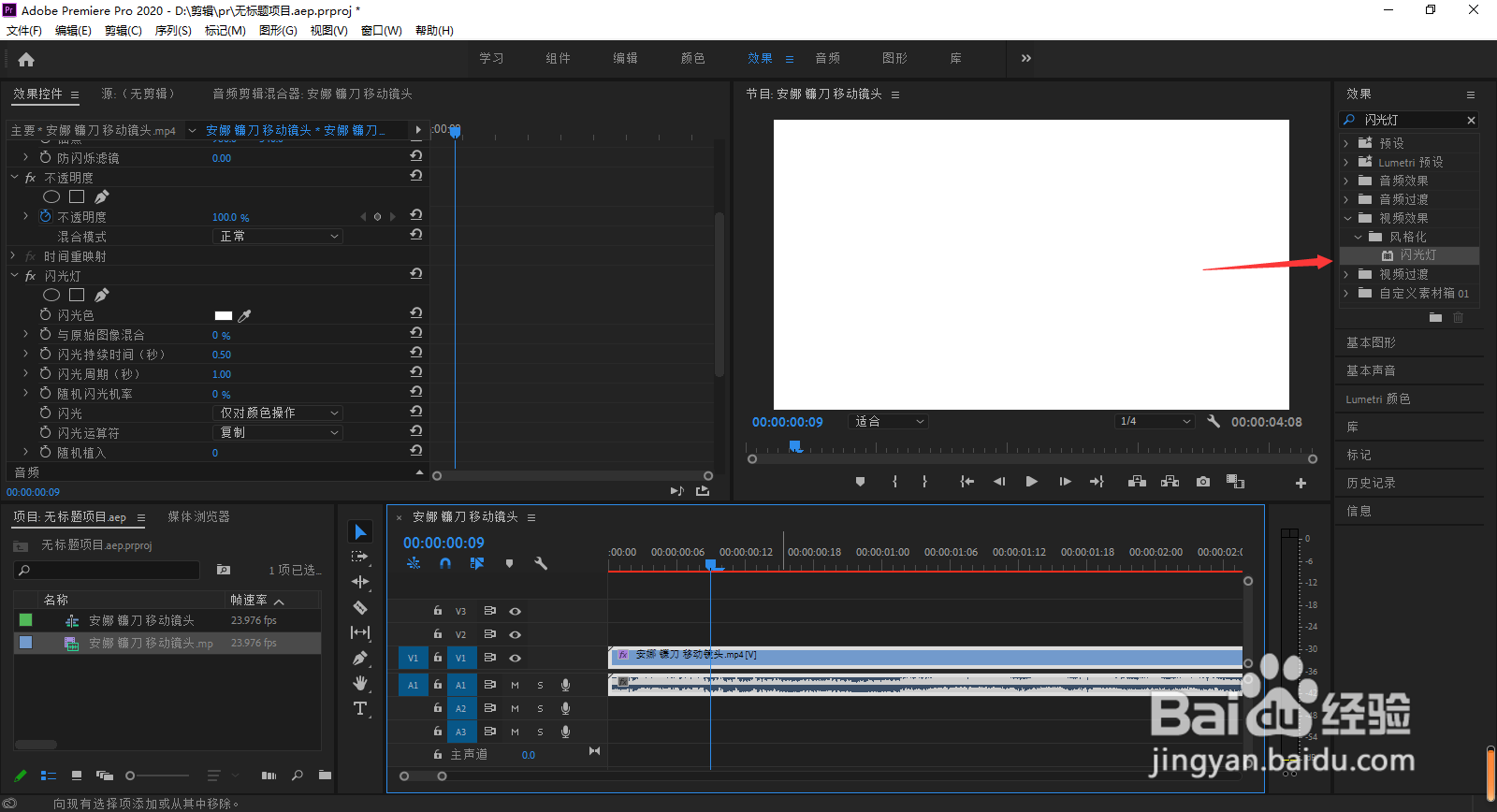Open the zoom level dropdown 适合
The height and width of the screenshot is (812, 1497).
click(888, 421)
